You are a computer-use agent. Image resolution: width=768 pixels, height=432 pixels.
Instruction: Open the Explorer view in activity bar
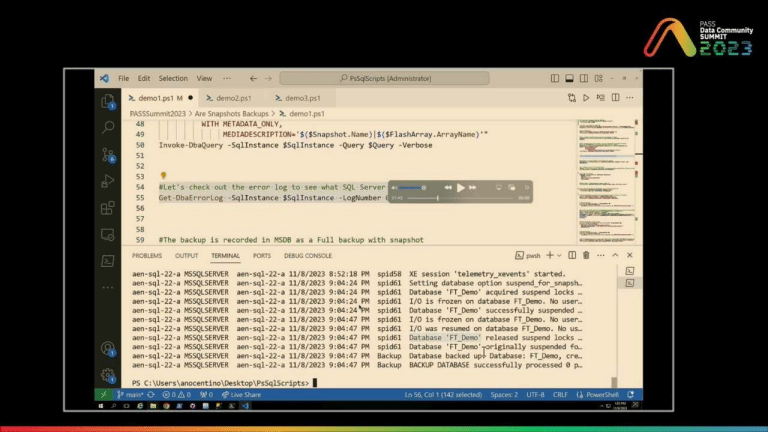tap(108, 102)
